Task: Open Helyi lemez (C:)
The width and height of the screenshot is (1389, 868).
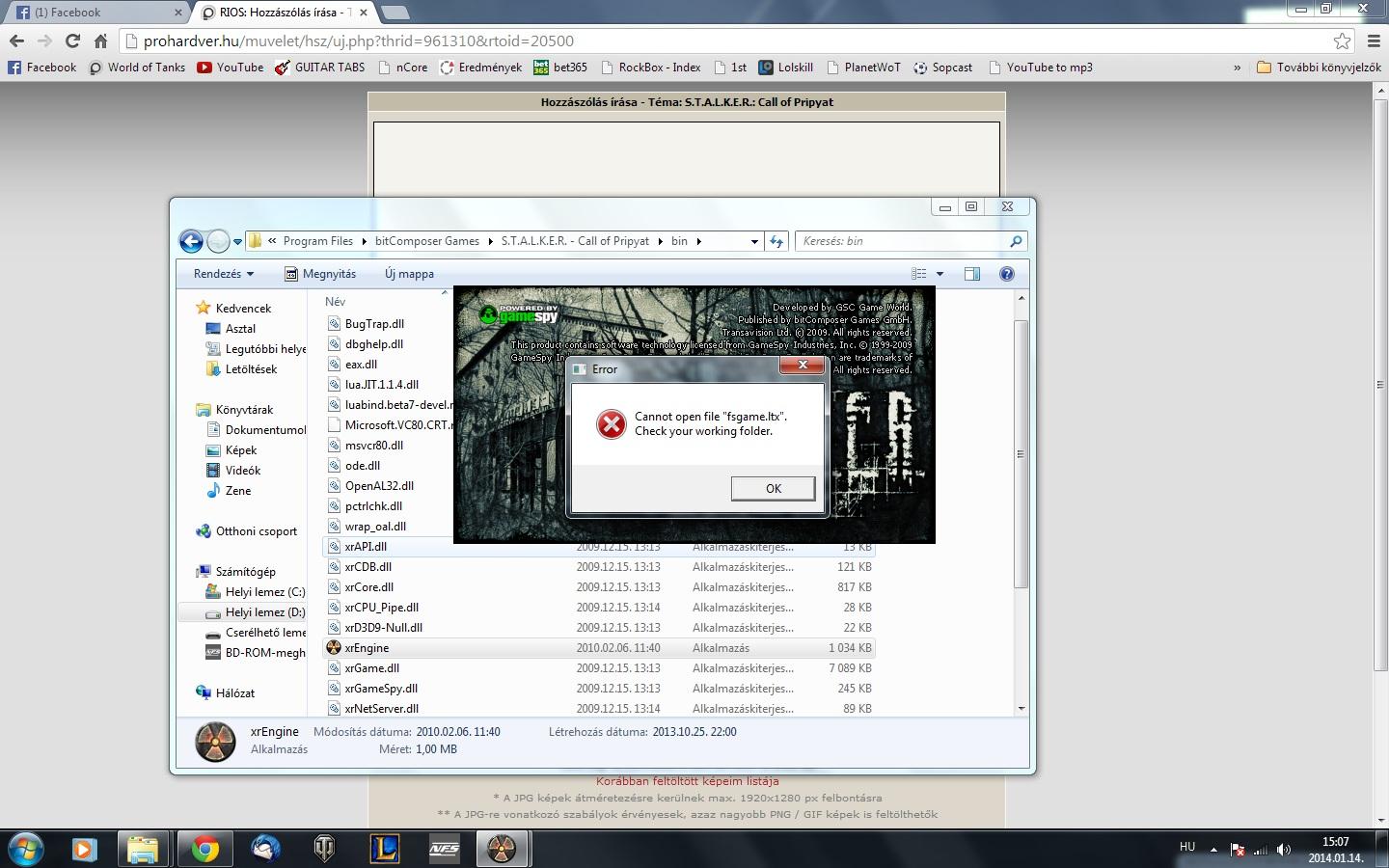Action: point(256,592)
